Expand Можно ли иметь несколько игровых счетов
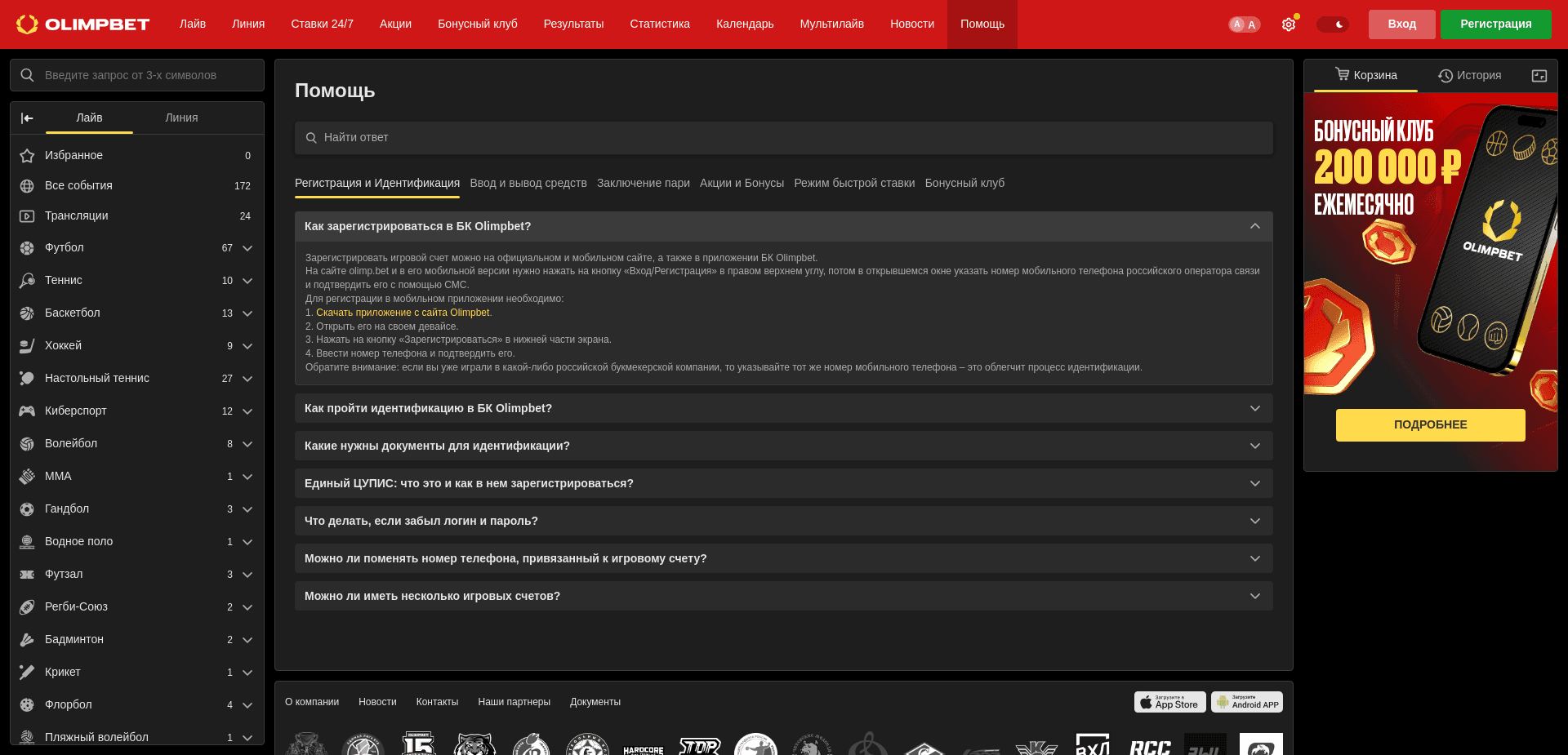1568x755 pixels. [783, 596]
